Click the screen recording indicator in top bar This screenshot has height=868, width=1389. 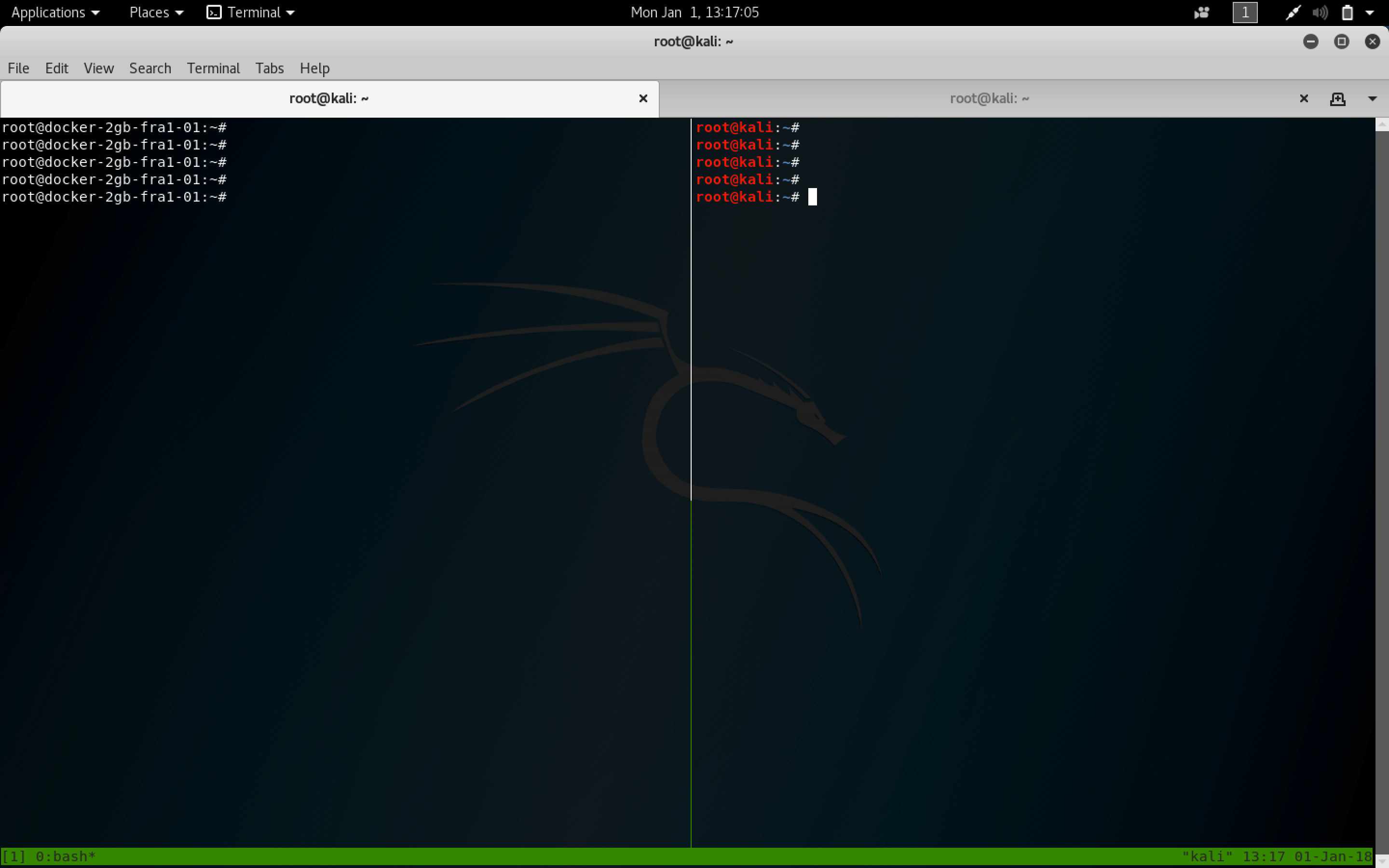tap(1201, 13)
